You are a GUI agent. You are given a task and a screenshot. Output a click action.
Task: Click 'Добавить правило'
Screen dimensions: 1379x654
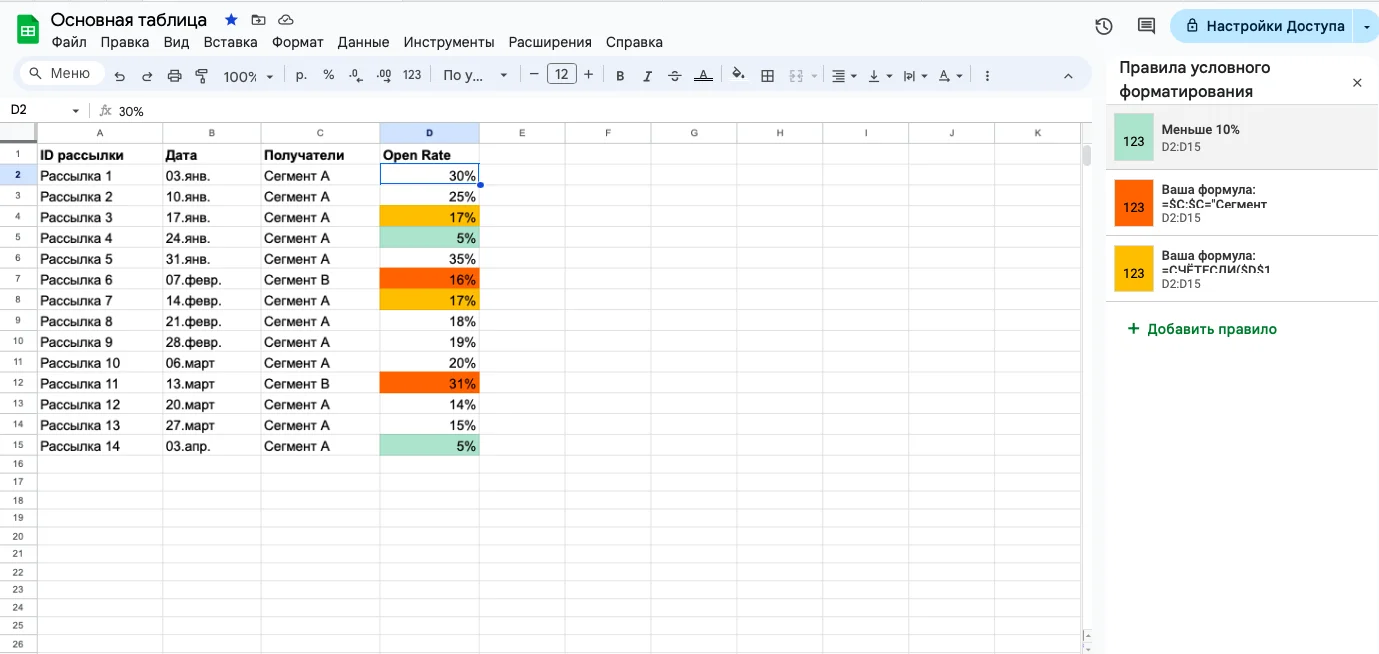[1202, 328]
